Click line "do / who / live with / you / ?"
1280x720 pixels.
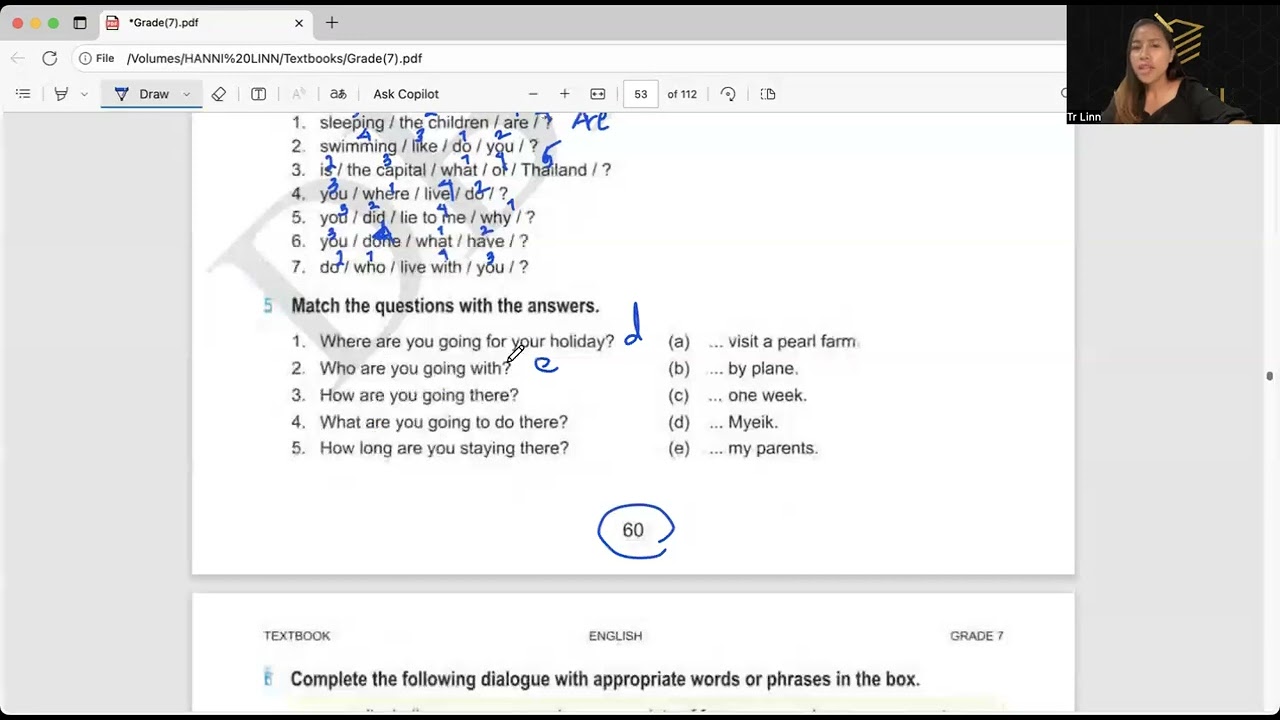click(x=424, y=268)
